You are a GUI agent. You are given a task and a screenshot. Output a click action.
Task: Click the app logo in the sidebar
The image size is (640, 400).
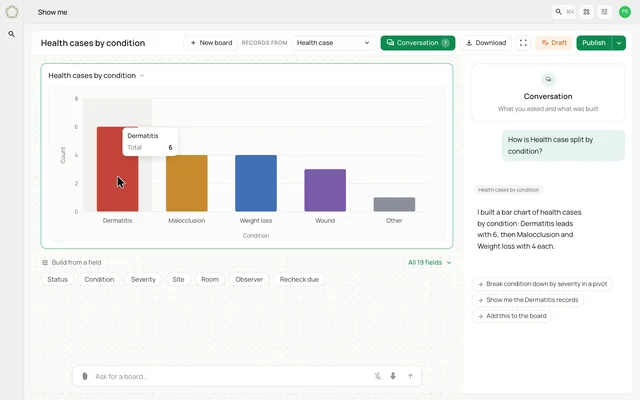point(12,12)
